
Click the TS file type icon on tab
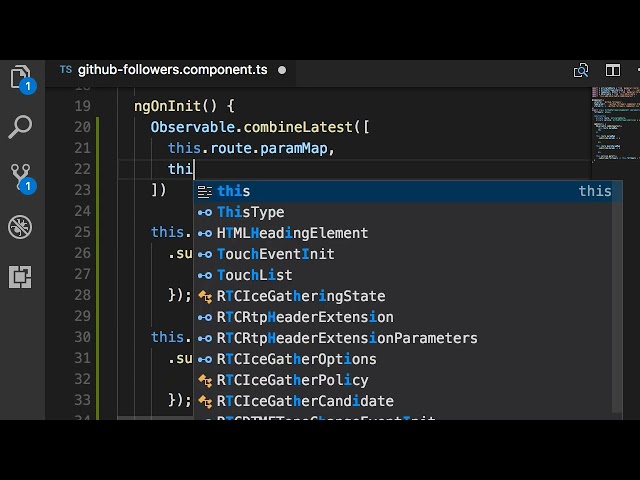click(x=66, y=69)
